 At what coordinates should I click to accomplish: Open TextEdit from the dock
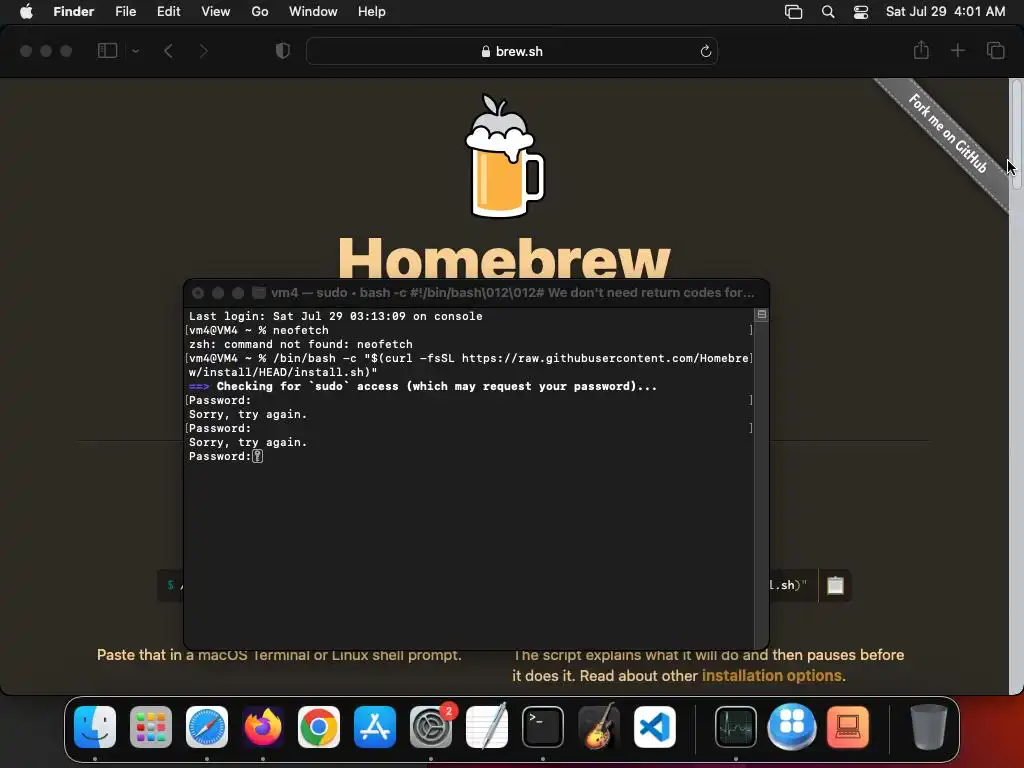click(487, 726)
